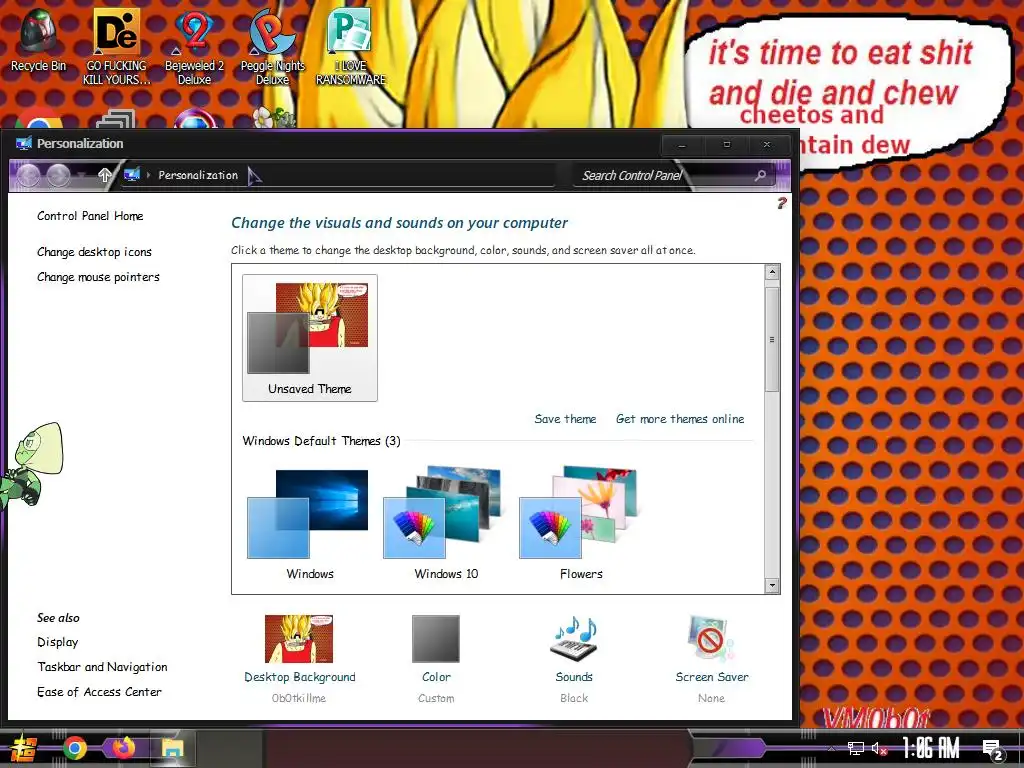Click the themes list scroll down arrow
The image size is (1024, 768).
coord(772,585)
